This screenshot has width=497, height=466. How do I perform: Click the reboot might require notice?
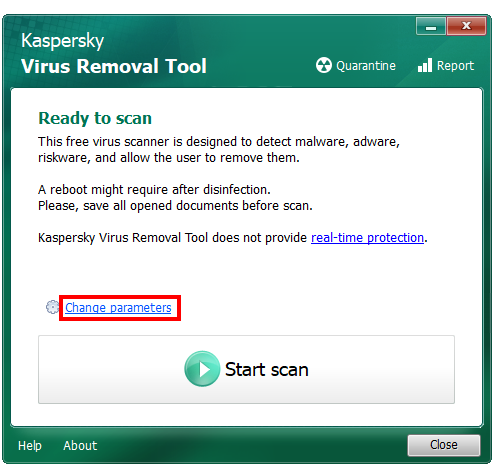pyautogui.click(x=154, y=190)
